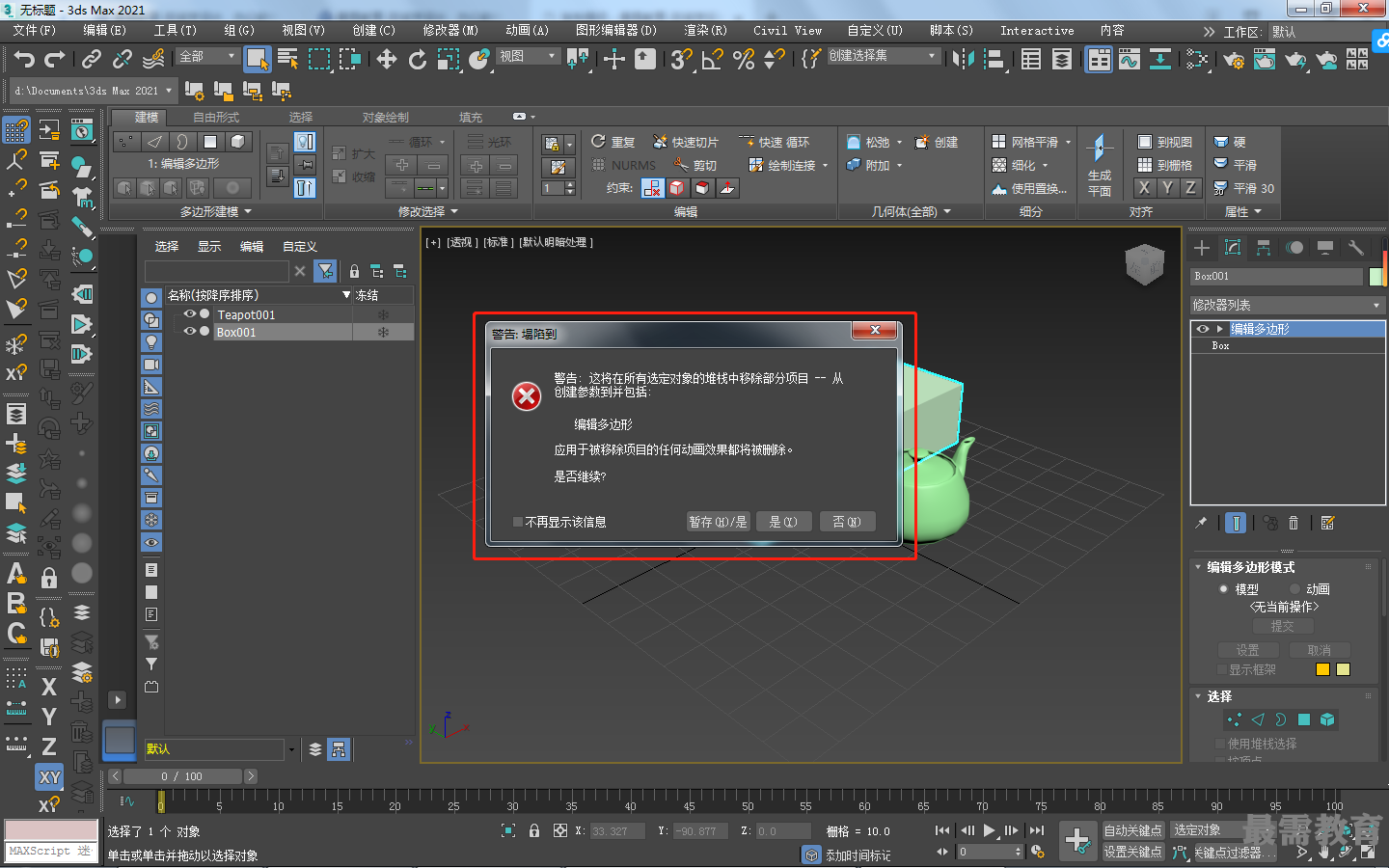This screenshot has height=868, width=1389.
Task: Activate the Select and Rotate tool
Action: point(418,60)
